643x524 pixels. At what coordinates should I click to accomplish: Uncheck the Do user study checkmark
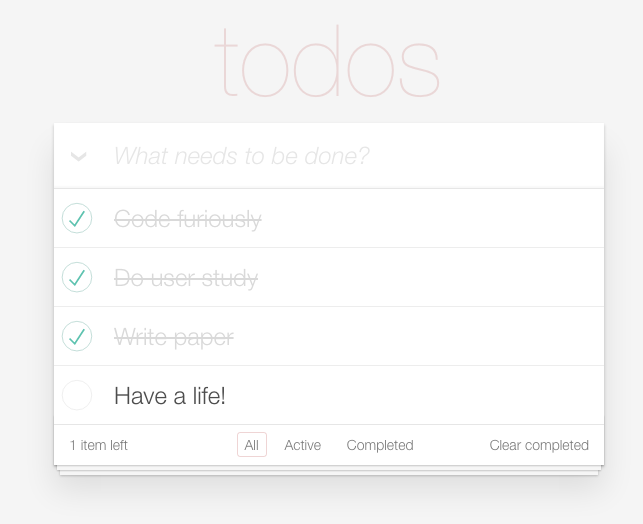click(77, 277)
